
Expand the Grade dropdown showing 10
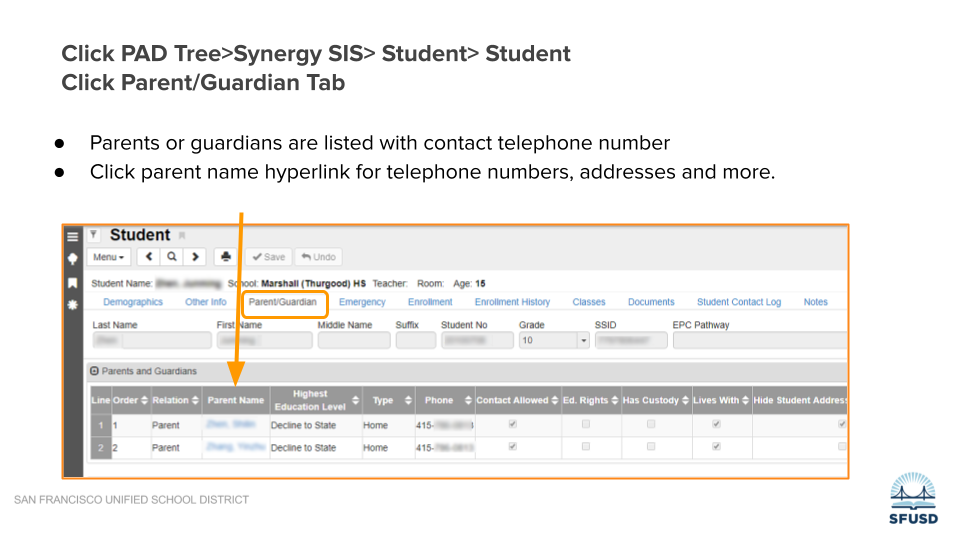[583, 341]
